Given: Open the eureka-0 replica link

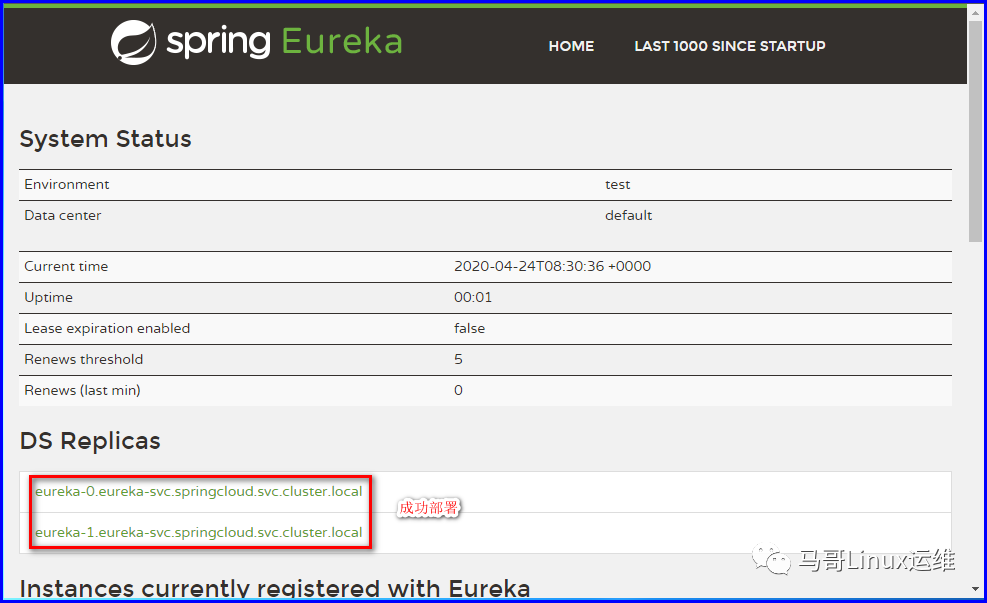Looking at the screenshot, I should click(x=198, y=492).
